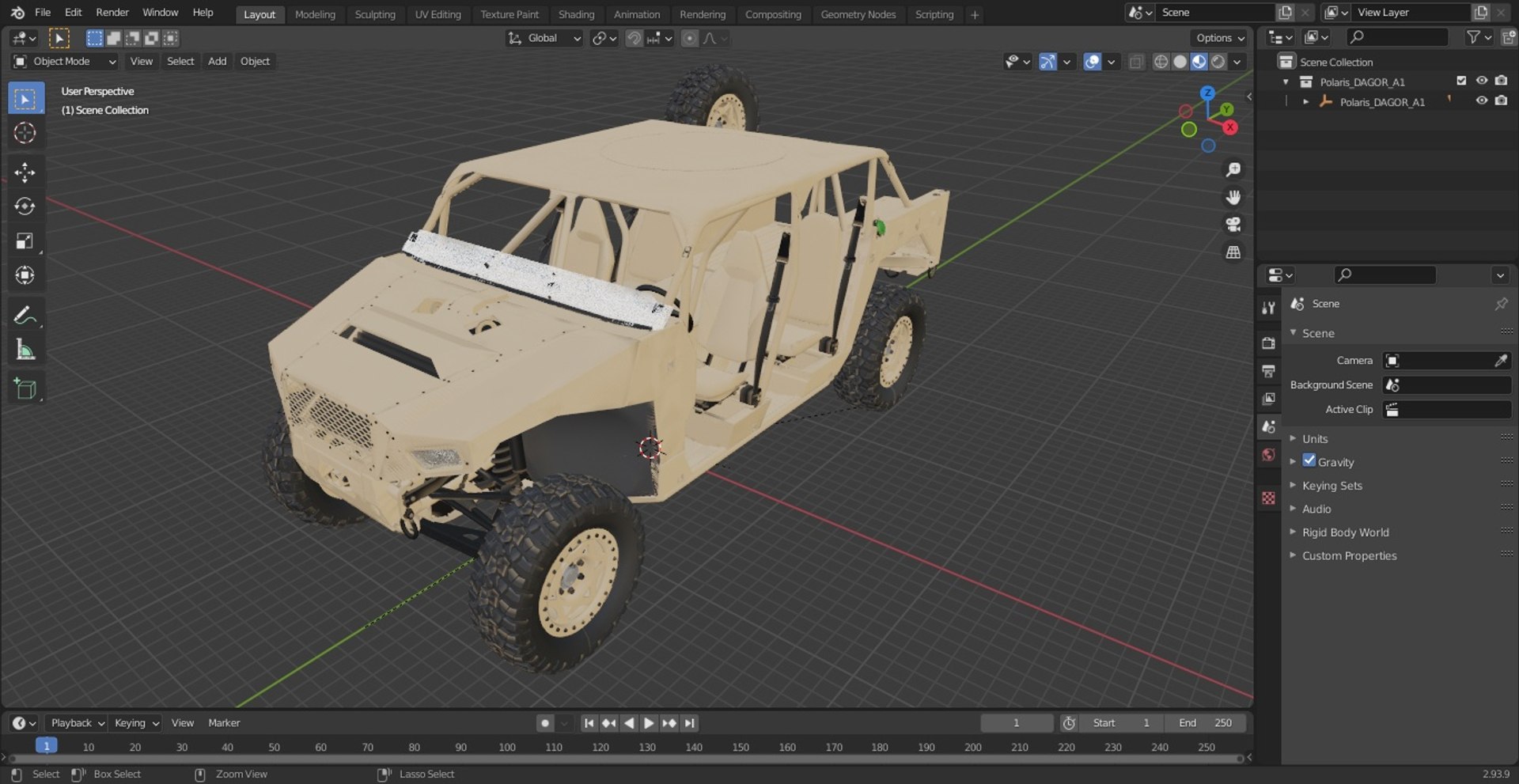Click the Blender logo menu icon
The image size is (1519, 784).
[17, 13]
